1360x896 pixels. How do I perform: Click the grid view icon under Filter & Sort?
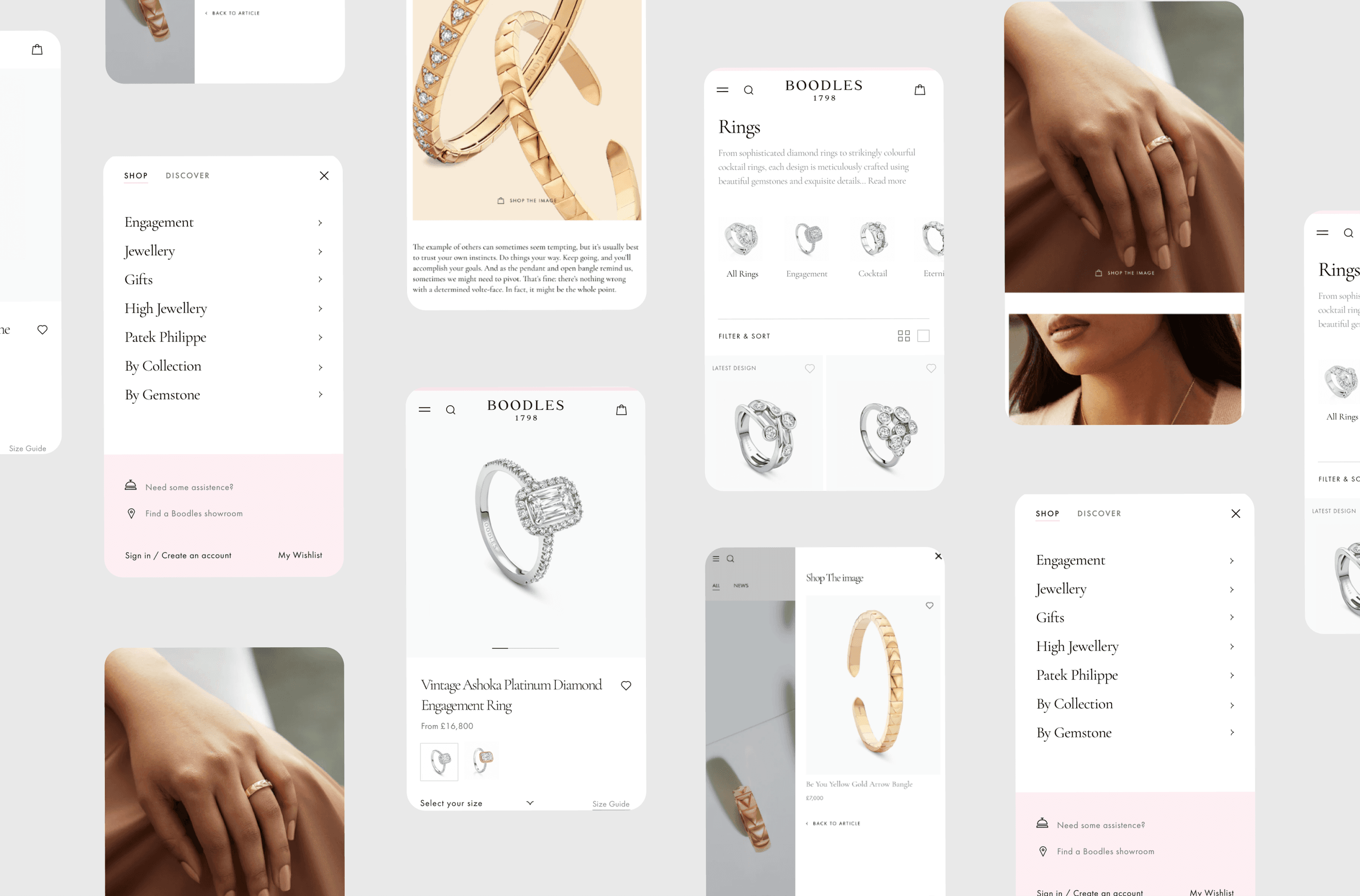[x=903, y=335]
